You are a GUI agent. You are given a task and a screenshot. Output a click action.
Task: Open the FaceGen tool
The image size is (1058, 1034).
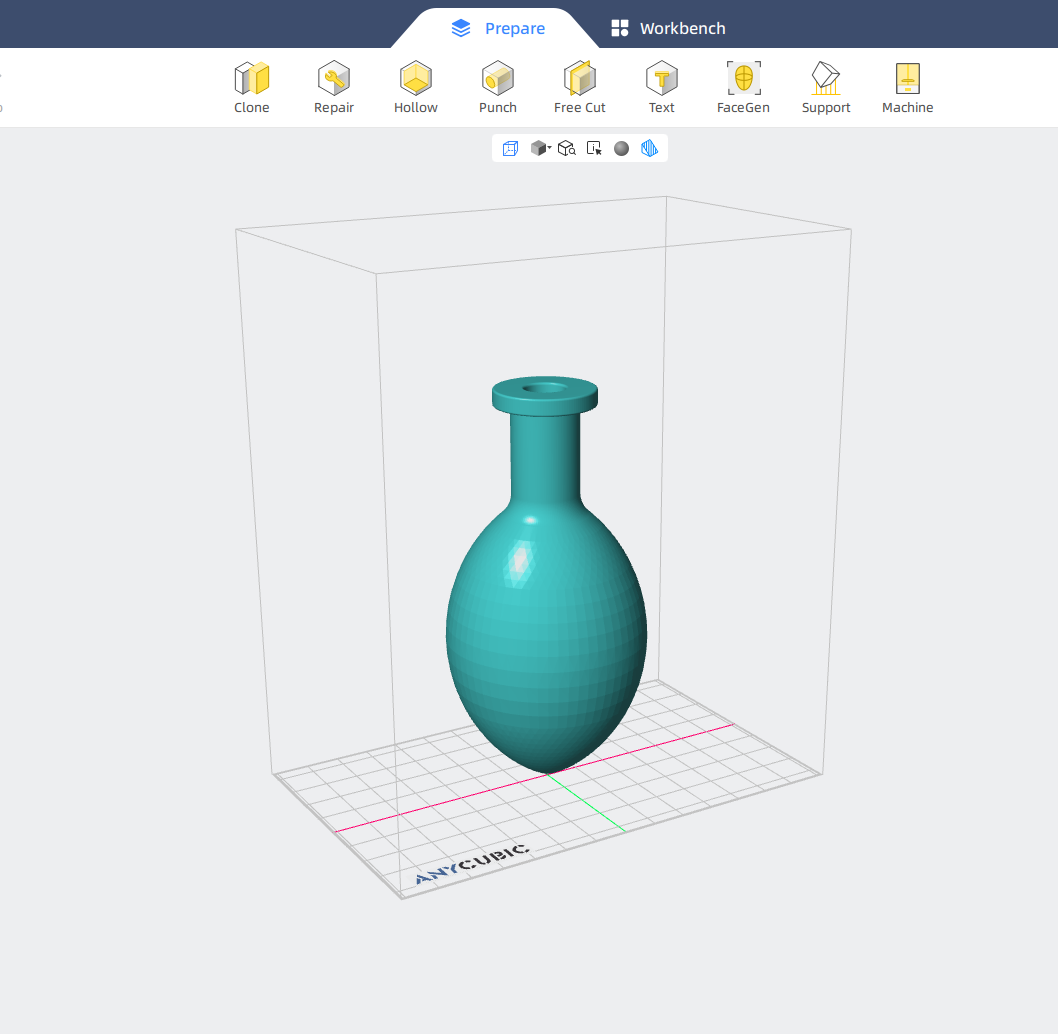pyautogui.click(x=743, y=88)
